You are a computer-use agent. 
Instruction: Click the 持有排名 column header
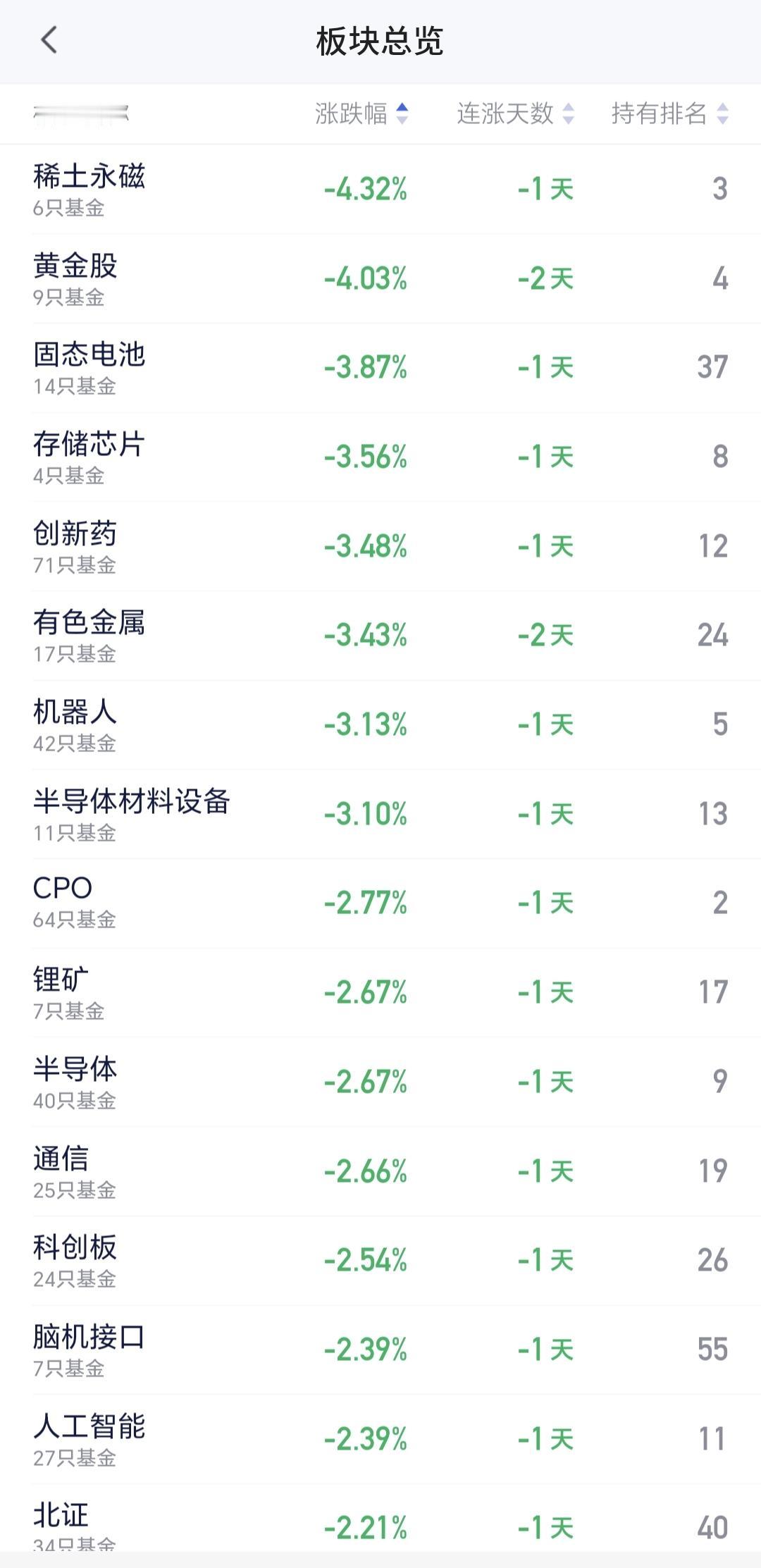(x=659, y=113)
